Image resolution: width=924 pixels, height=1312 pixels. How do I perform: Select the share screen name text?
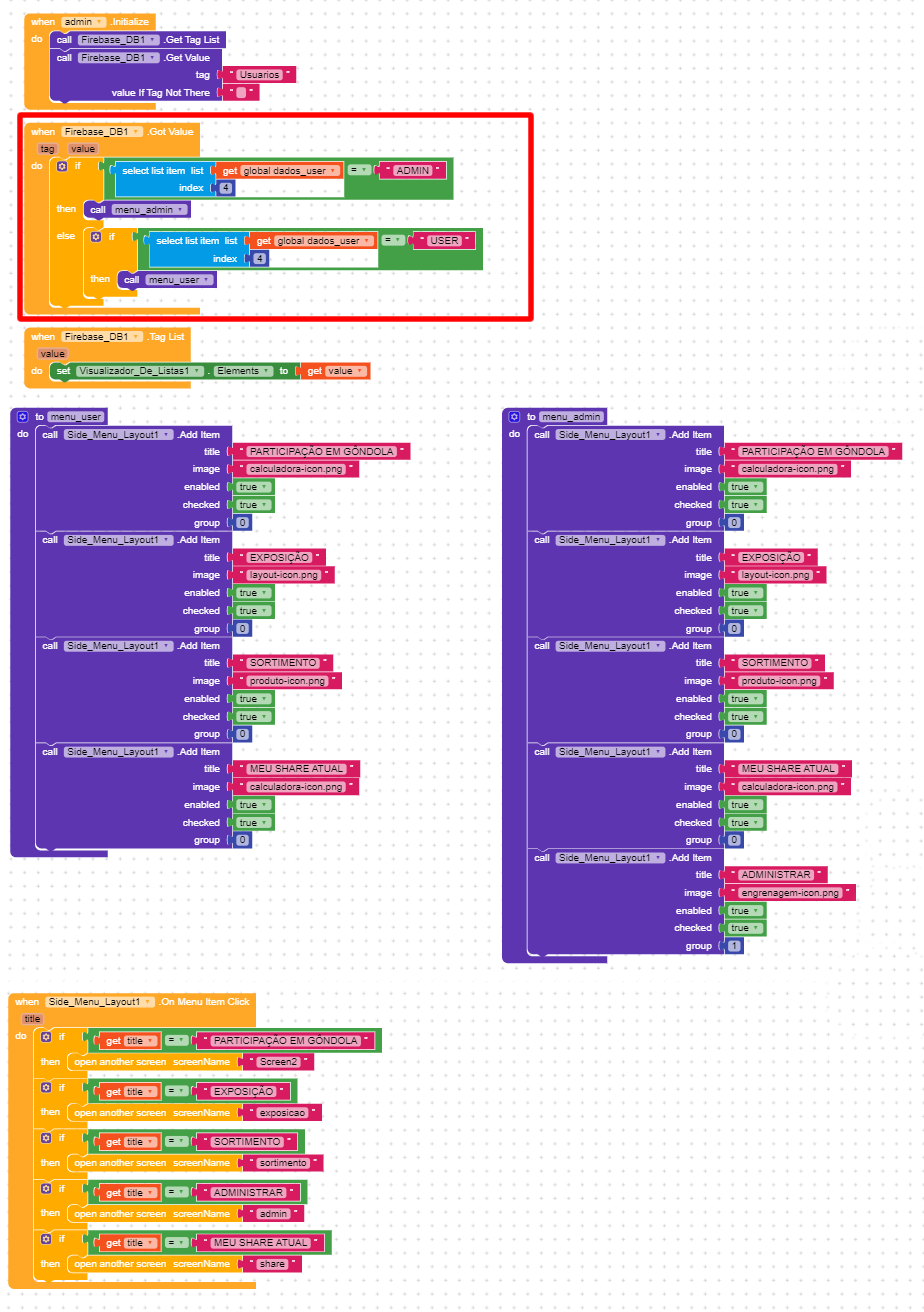[272, 1264]
